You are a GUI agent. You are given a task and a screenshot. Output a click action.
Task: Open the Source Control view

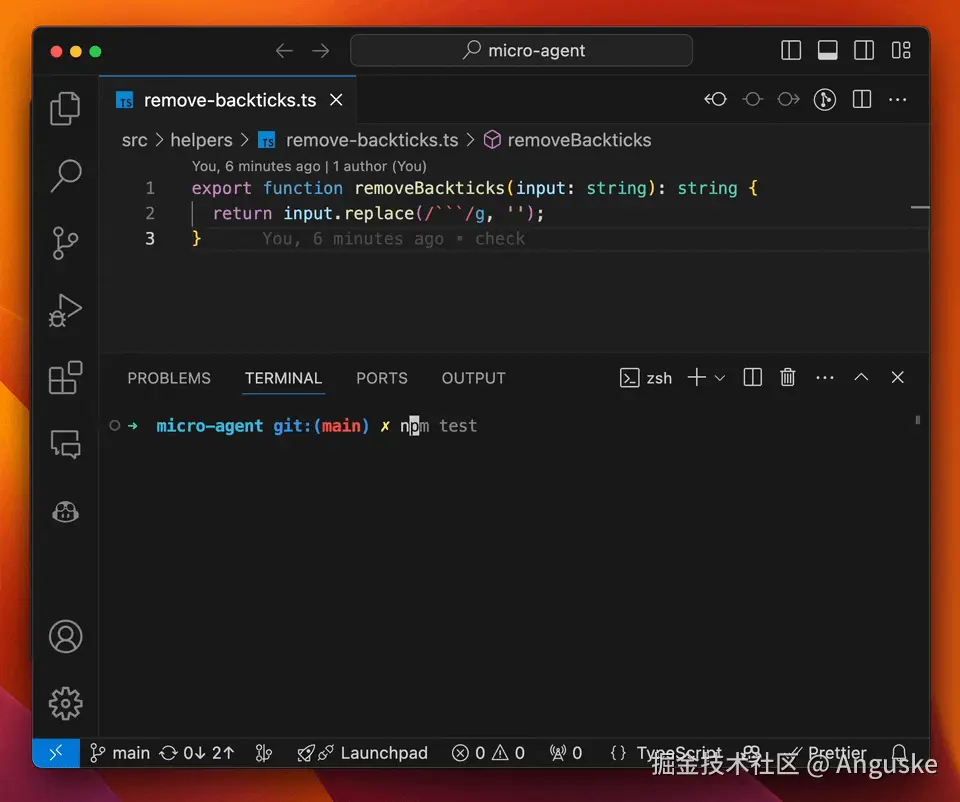(x=65, y=243)
